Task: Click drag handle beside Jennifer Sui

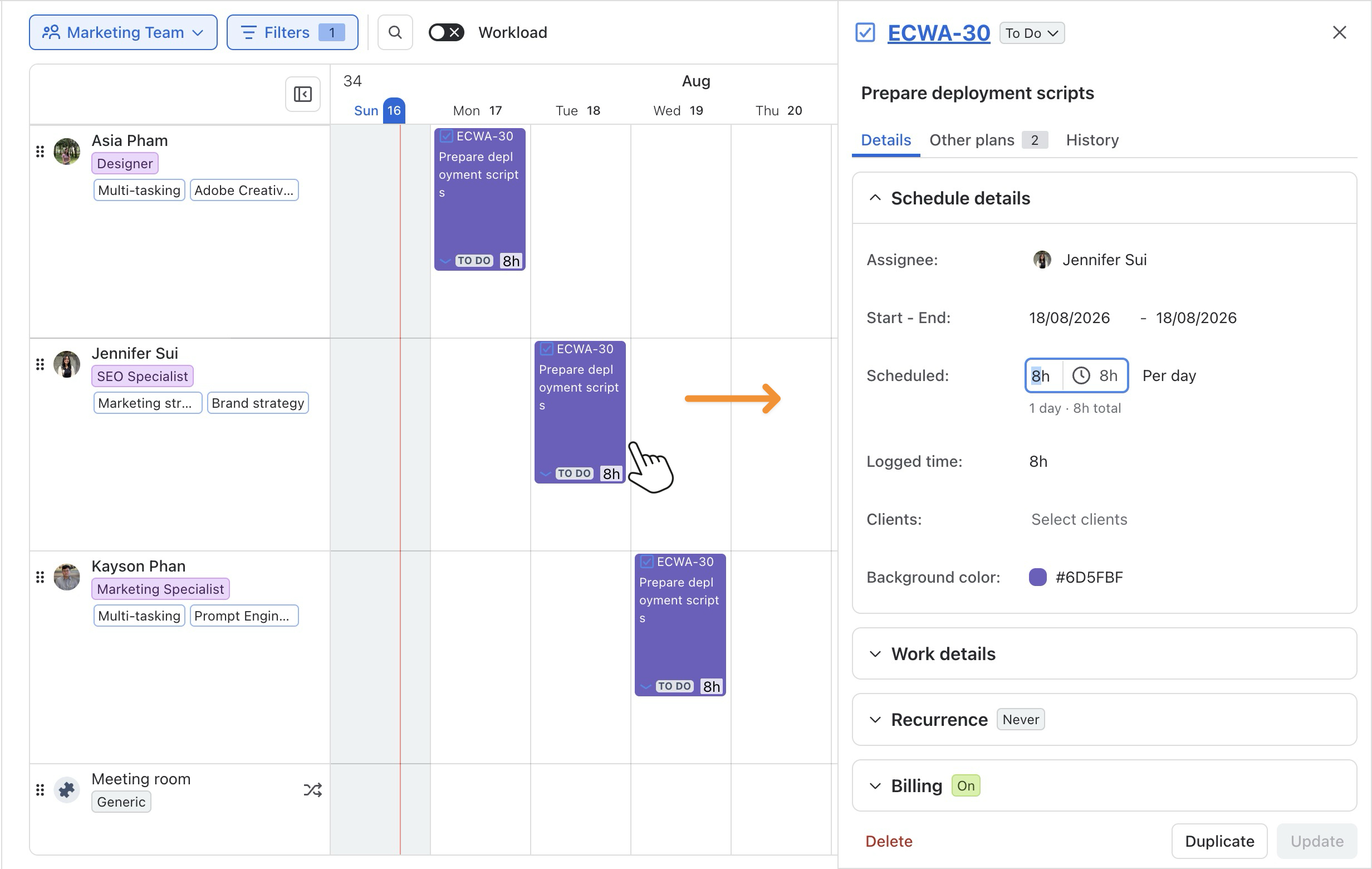Action: pos(40,364)
